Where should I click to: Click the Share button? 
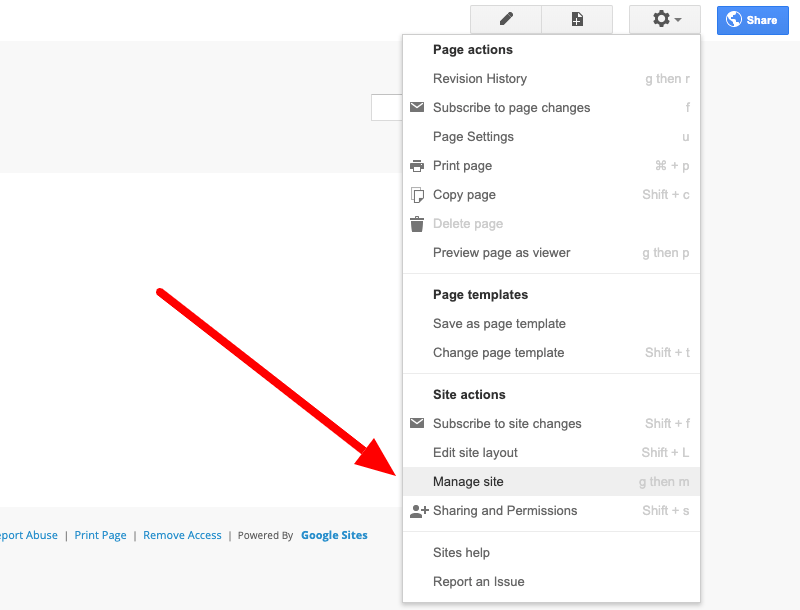coord(752,20)
